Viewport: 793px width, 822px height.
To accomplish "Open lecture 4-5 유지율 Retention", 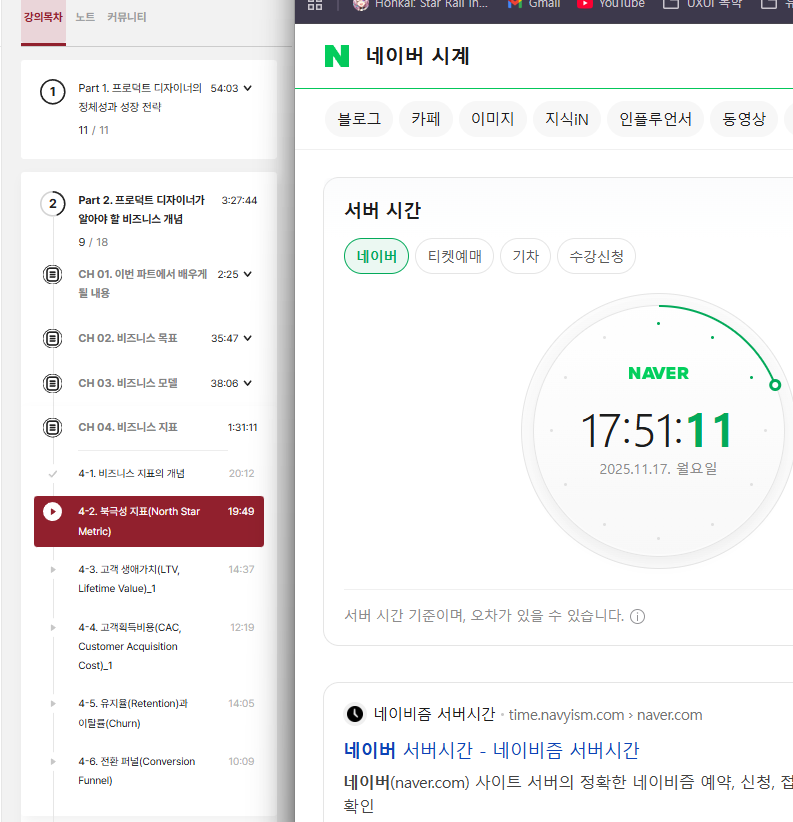I will pos(133,713).
